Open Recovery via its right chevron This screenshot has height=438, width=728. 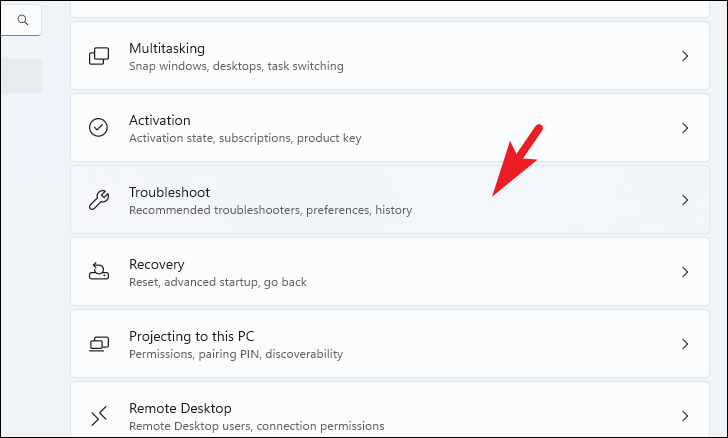685,272
